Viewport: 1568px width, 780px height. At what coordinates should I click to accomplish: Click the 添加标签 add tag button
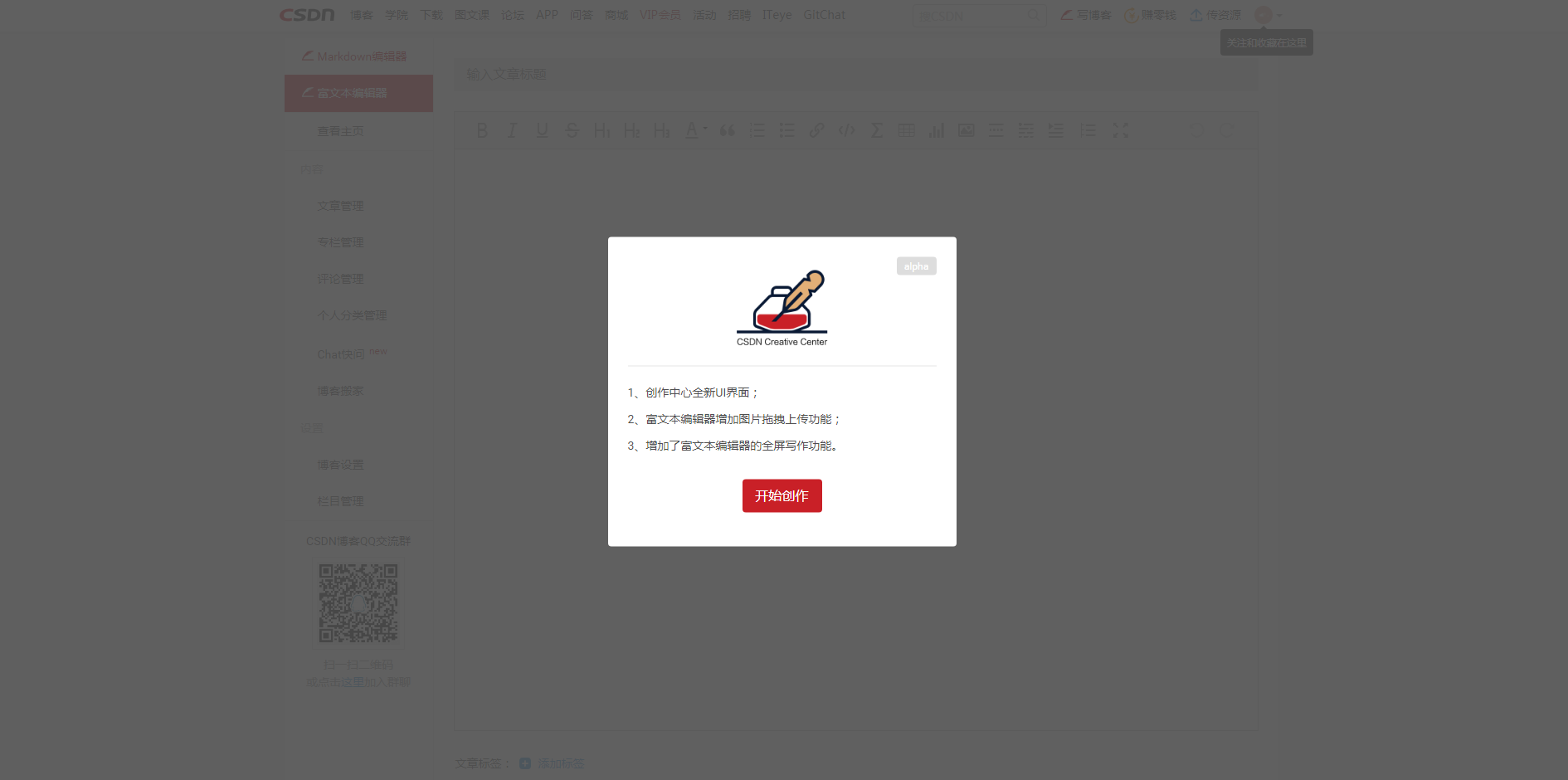[x=552, y=763]
